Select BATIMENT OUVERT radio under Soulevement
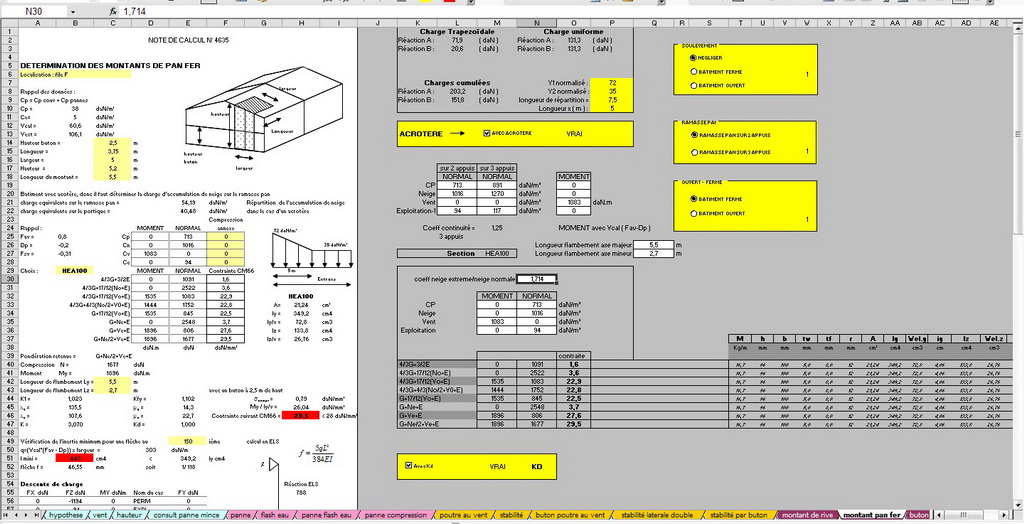This screenshot has height=524, width=1024. (x=694, y=86)
